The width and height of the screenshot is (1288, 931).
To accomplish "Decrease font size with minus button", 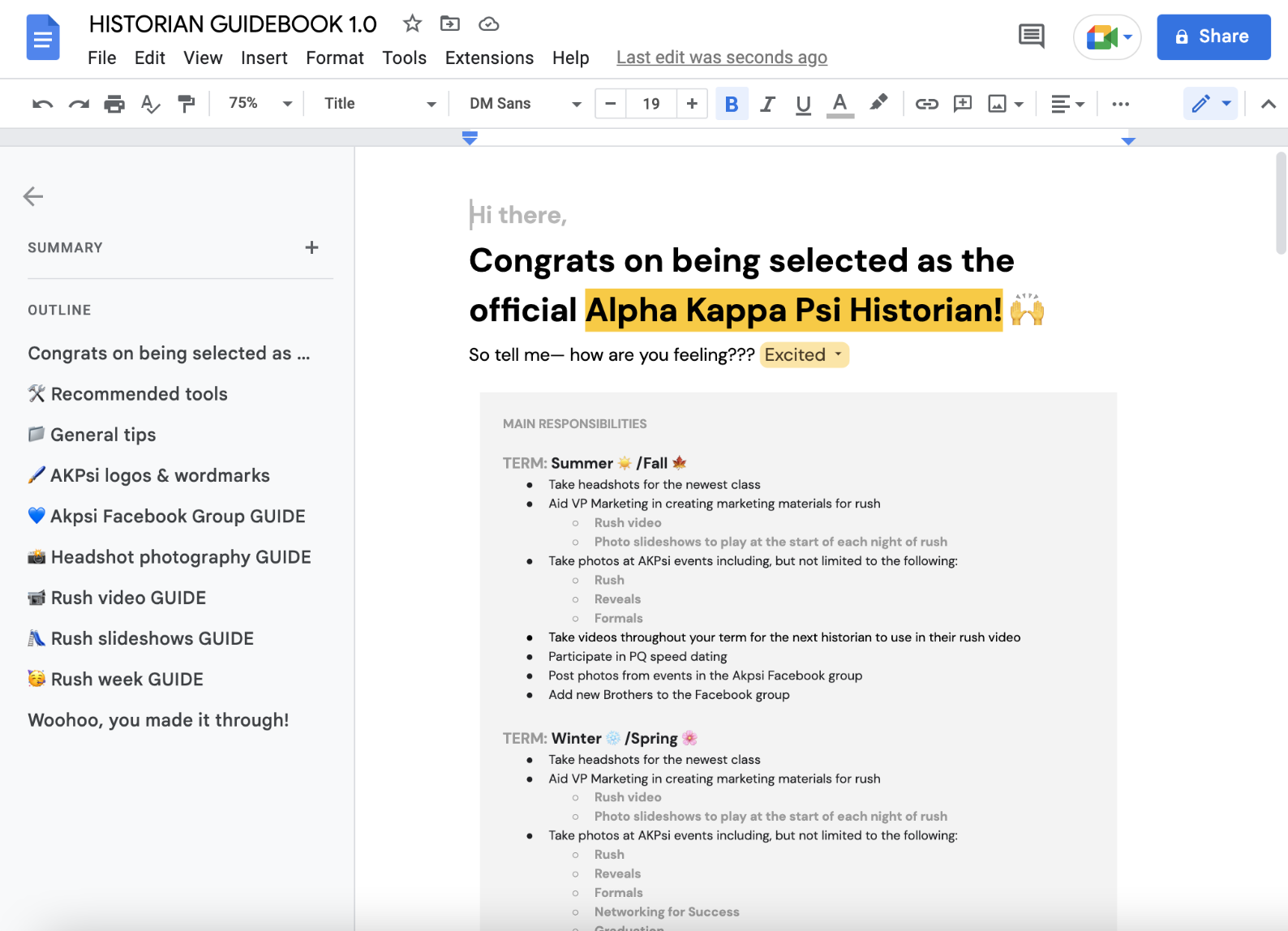I will coord(611,104).
